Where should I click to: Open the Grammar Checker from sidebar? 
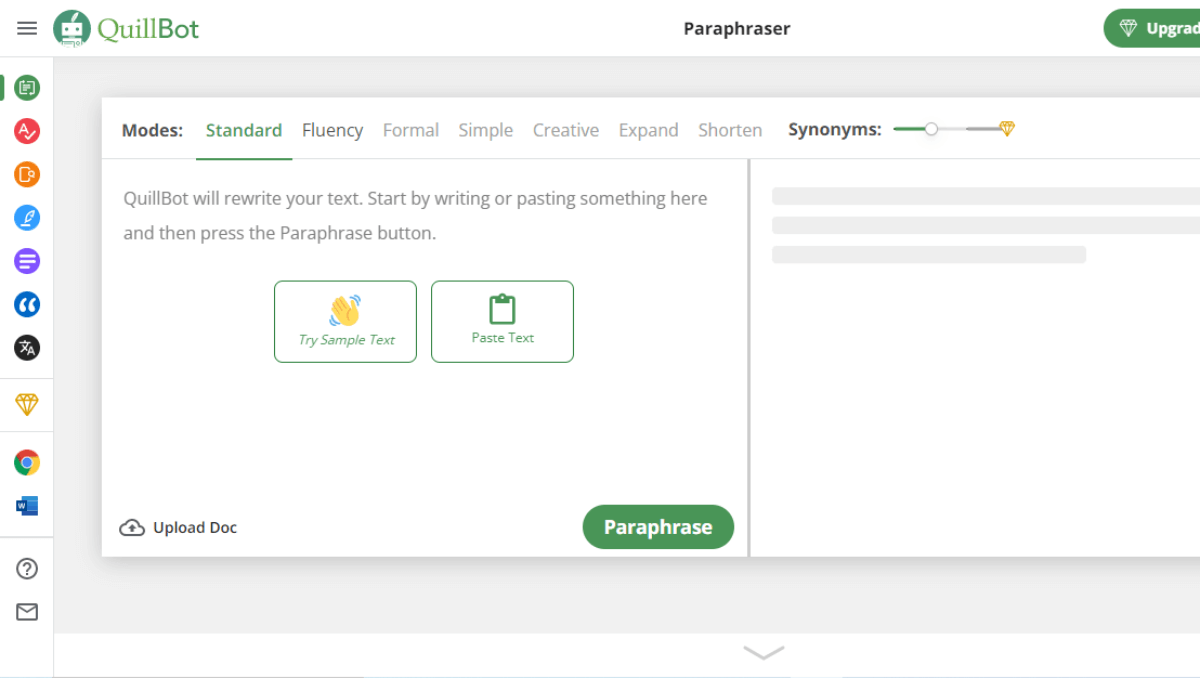tap(27, 130)
